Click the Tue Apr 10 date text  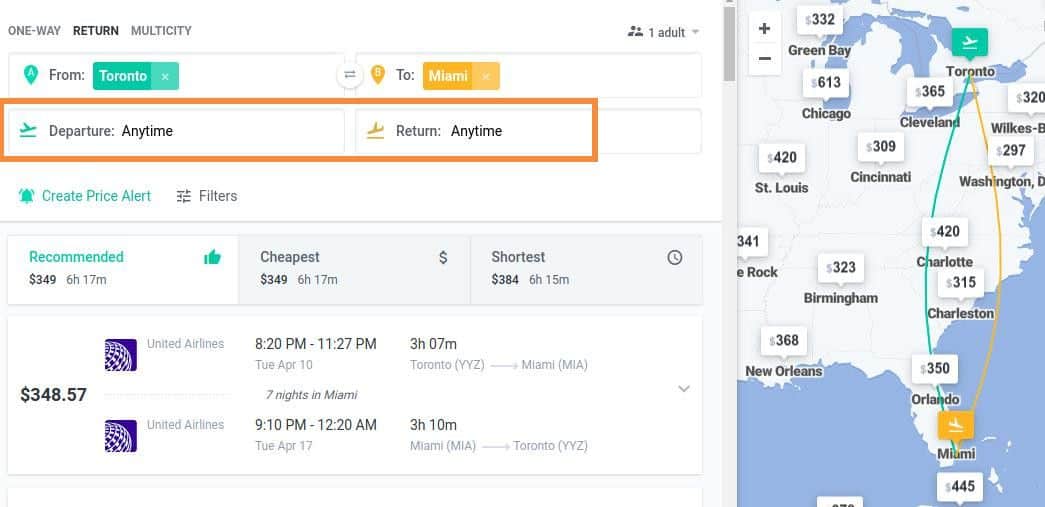point(283,365)
